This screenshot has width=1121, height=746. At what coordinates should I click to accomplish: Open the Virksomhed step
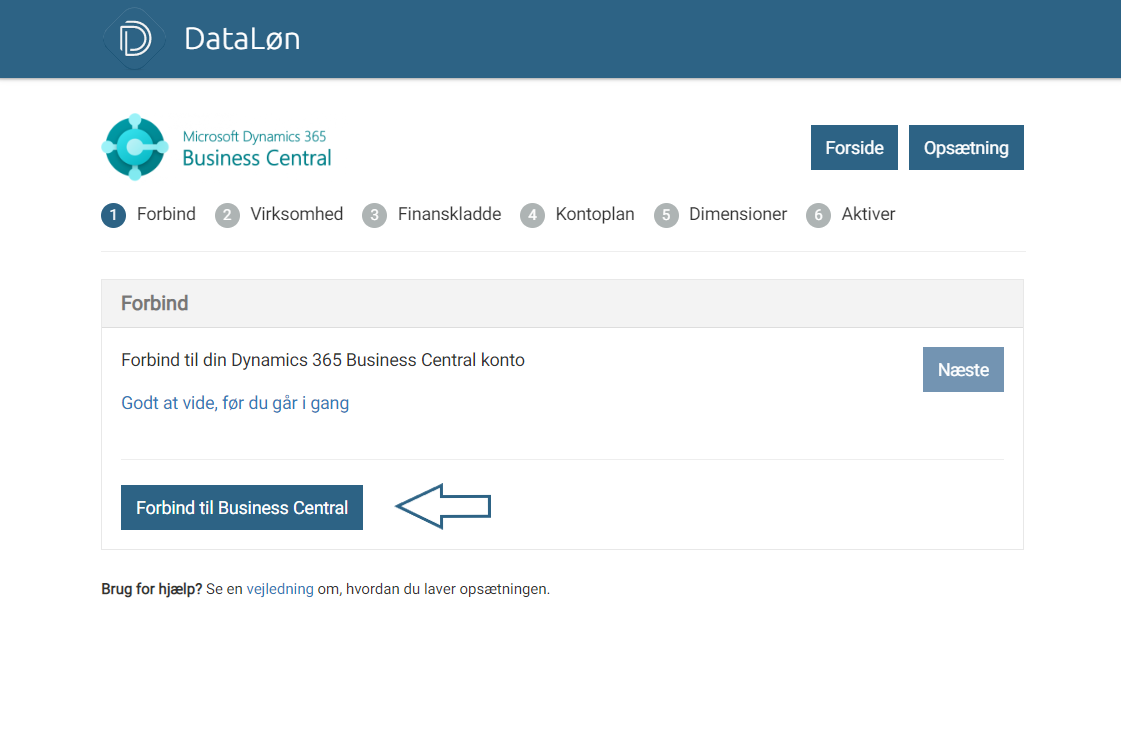coord(297,214)
